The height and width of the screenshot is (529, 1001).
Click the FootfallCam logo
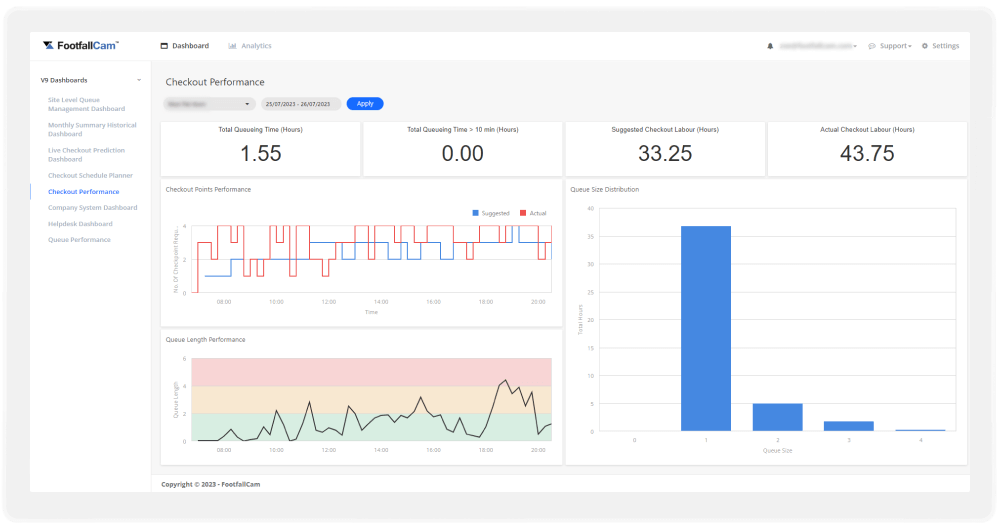click(81, 46)
